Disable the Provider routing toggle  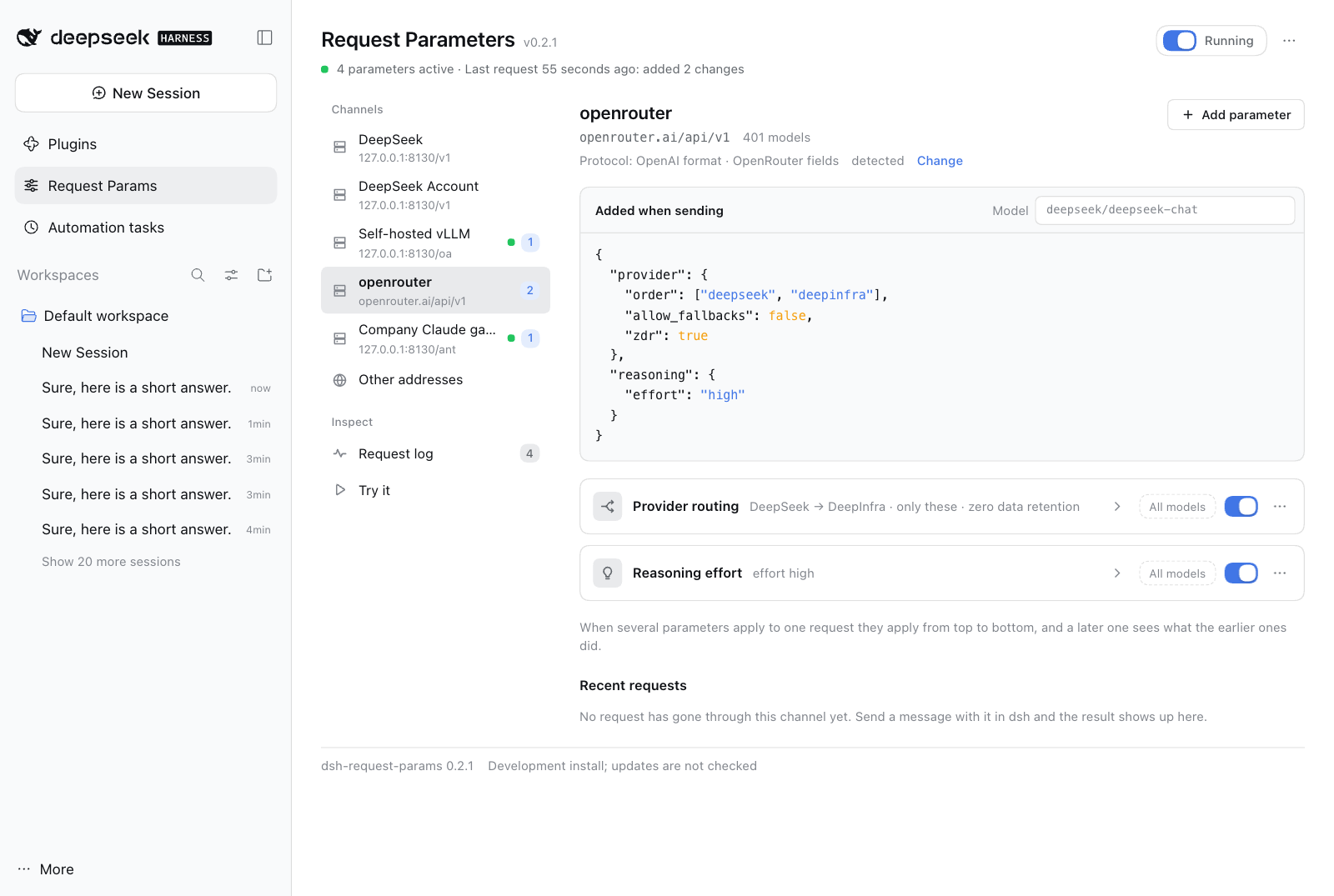1241,507
